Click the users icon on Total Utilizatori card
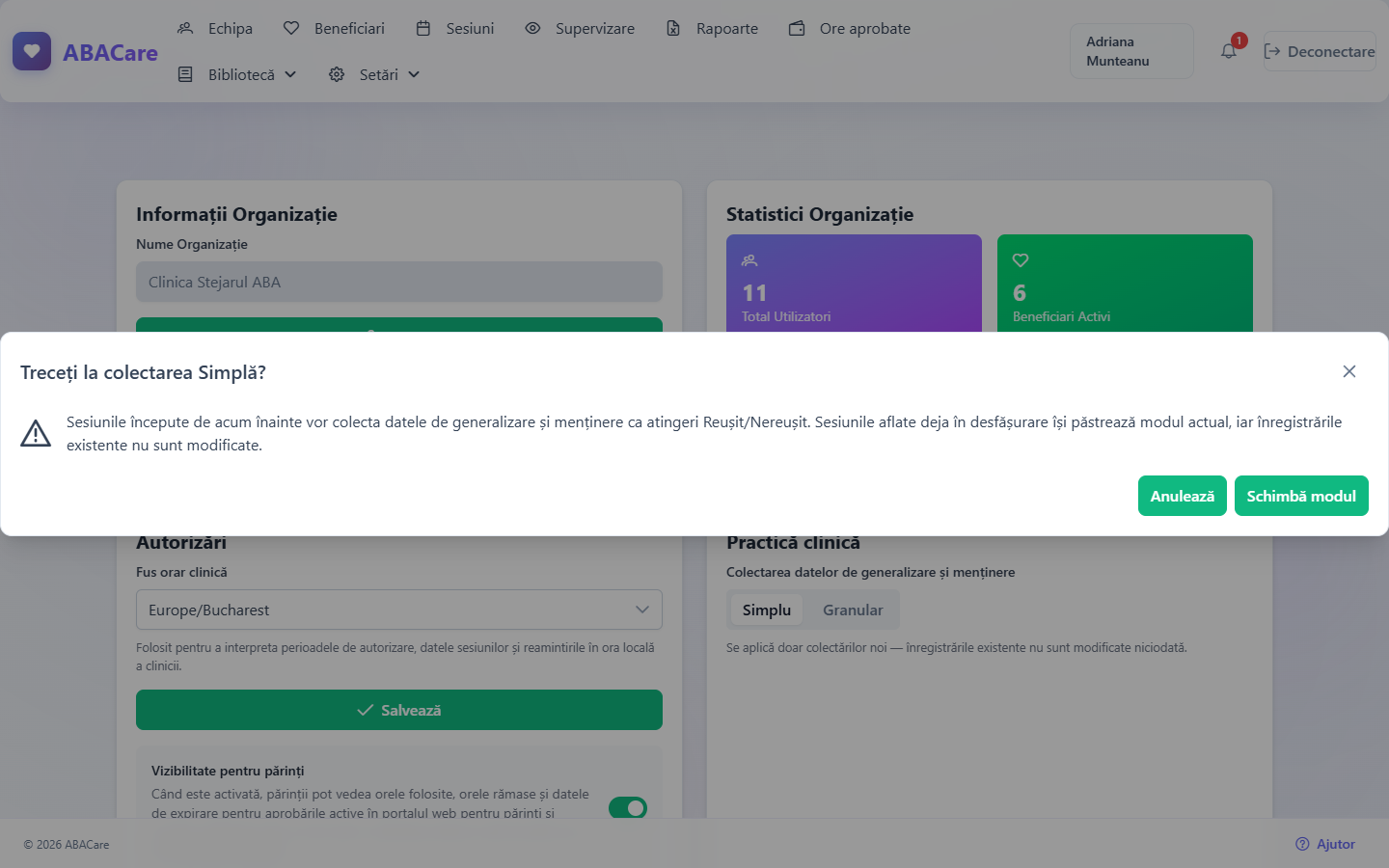 coord(749,260)
